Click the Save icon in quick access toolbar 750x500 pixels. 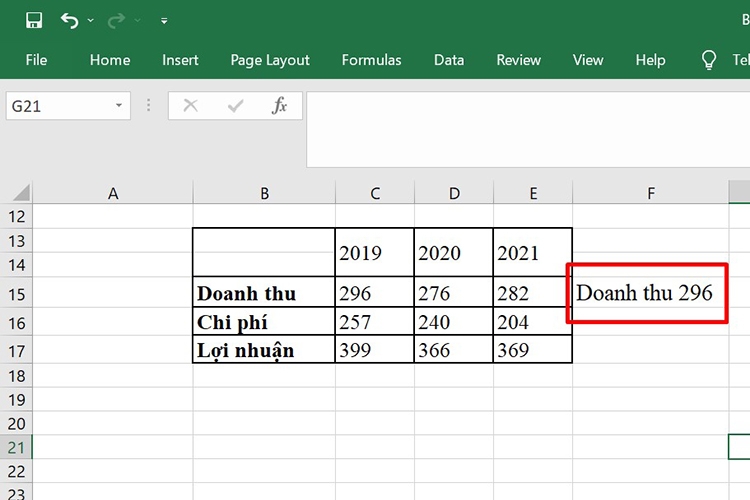(34, 21)
